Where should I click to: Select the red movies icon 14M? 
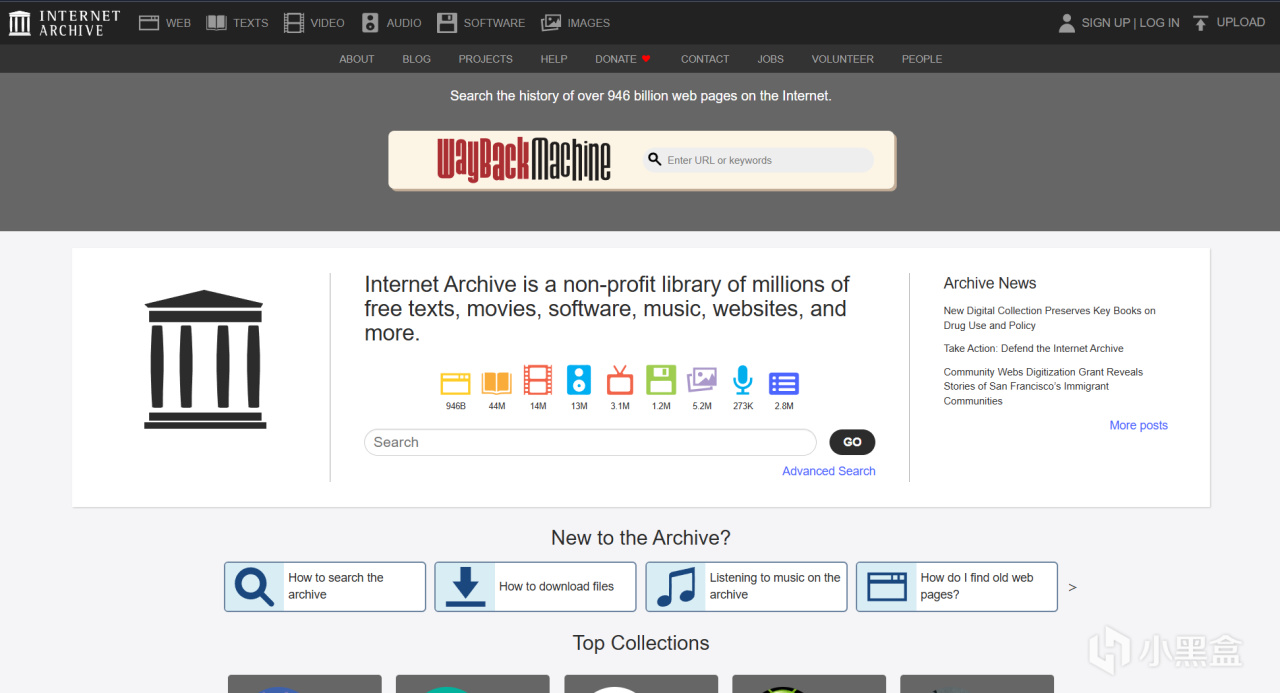pos(538,380)
